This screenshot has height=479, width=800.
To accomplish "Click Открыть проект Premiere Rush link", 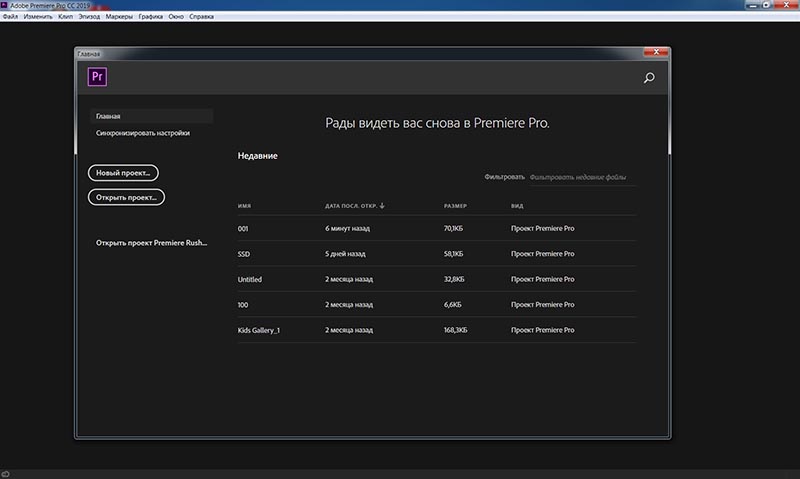I will [x=152, y=243].
